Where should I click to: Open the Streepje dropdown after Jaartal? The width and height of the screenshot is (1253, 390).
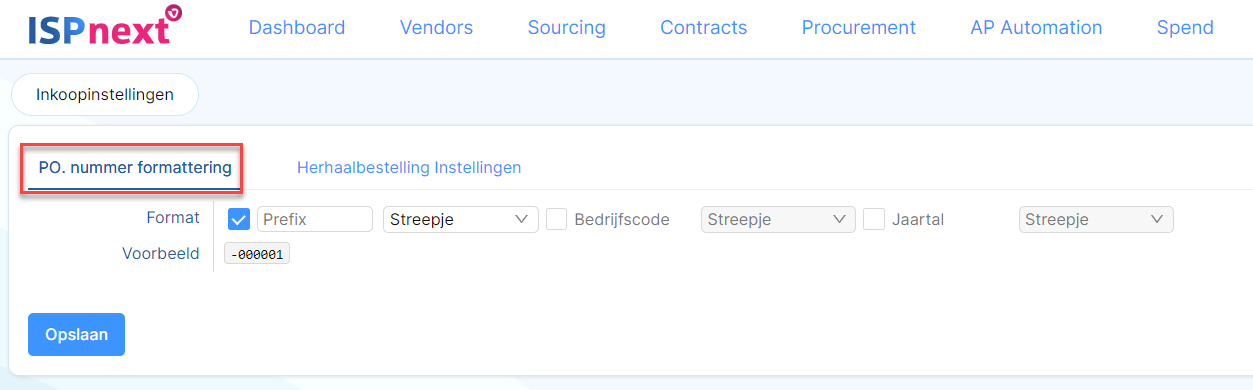point(1096,219)
